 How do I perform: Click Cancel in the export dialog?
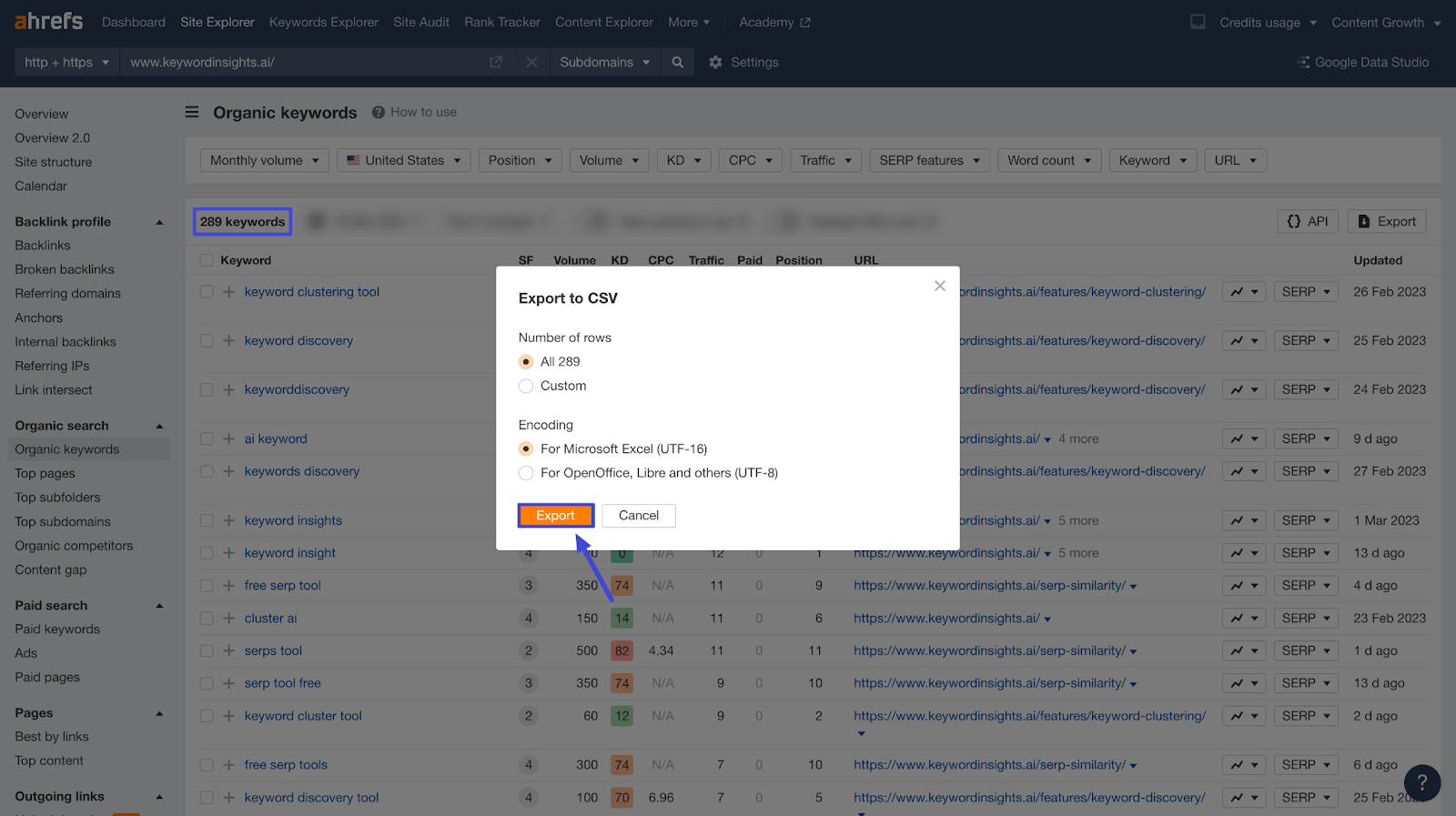[639, 516]
